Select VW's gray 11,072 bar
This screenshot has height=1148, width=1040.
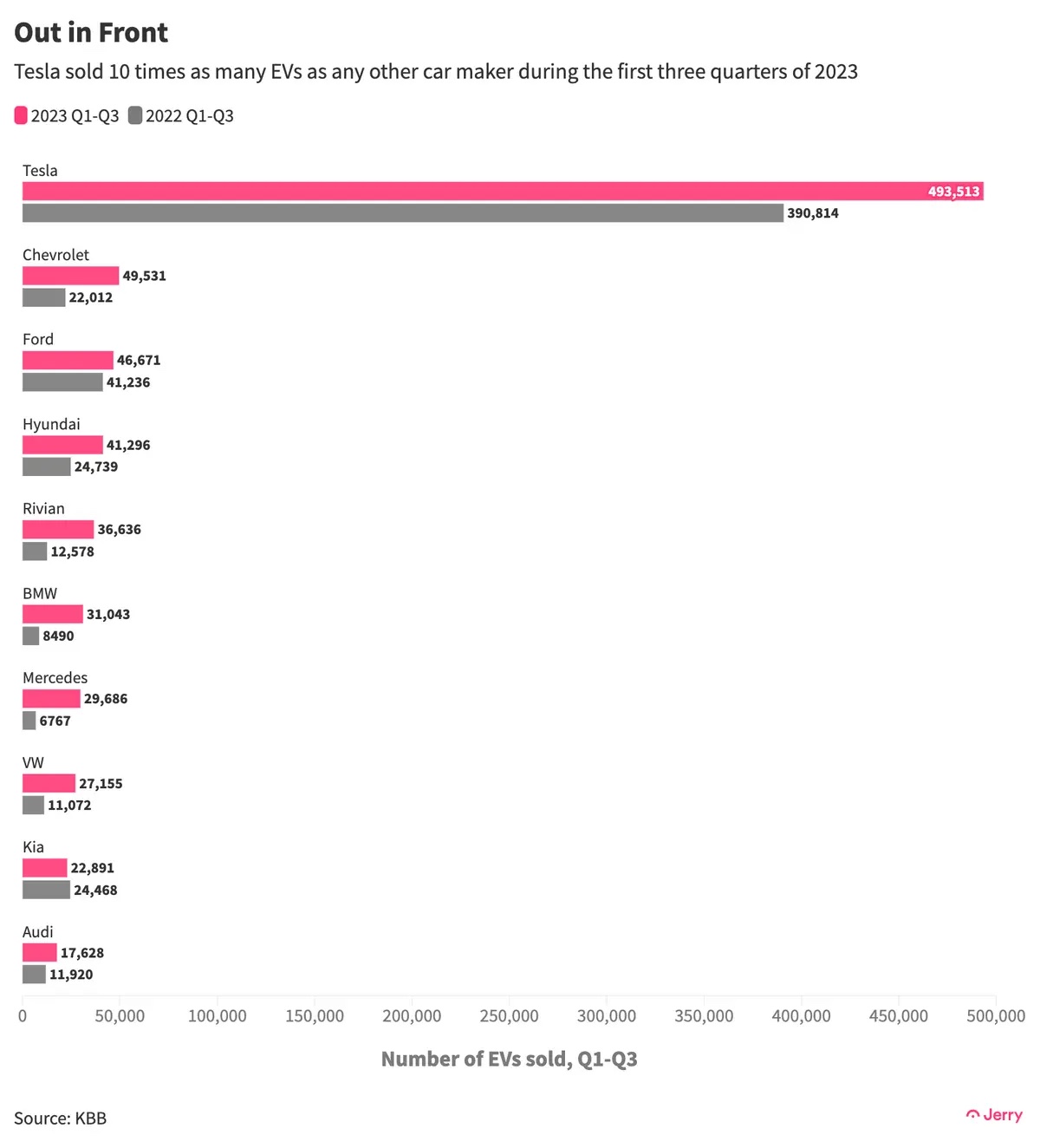point(33,806)
